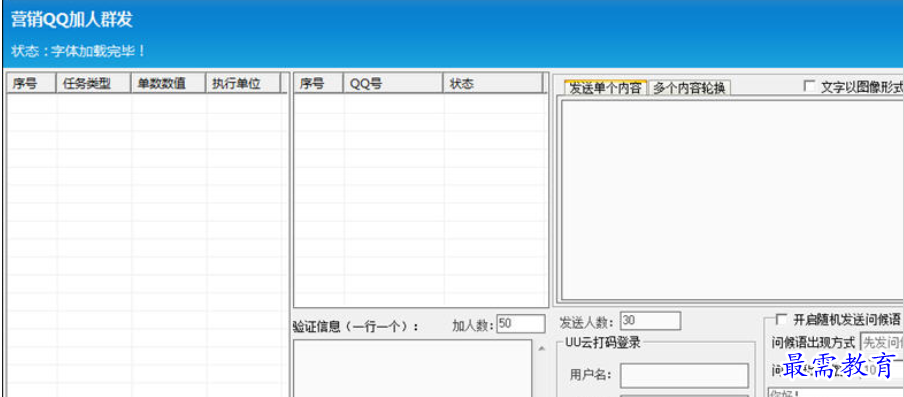Click the QQ号 column header

coord(393,84)
